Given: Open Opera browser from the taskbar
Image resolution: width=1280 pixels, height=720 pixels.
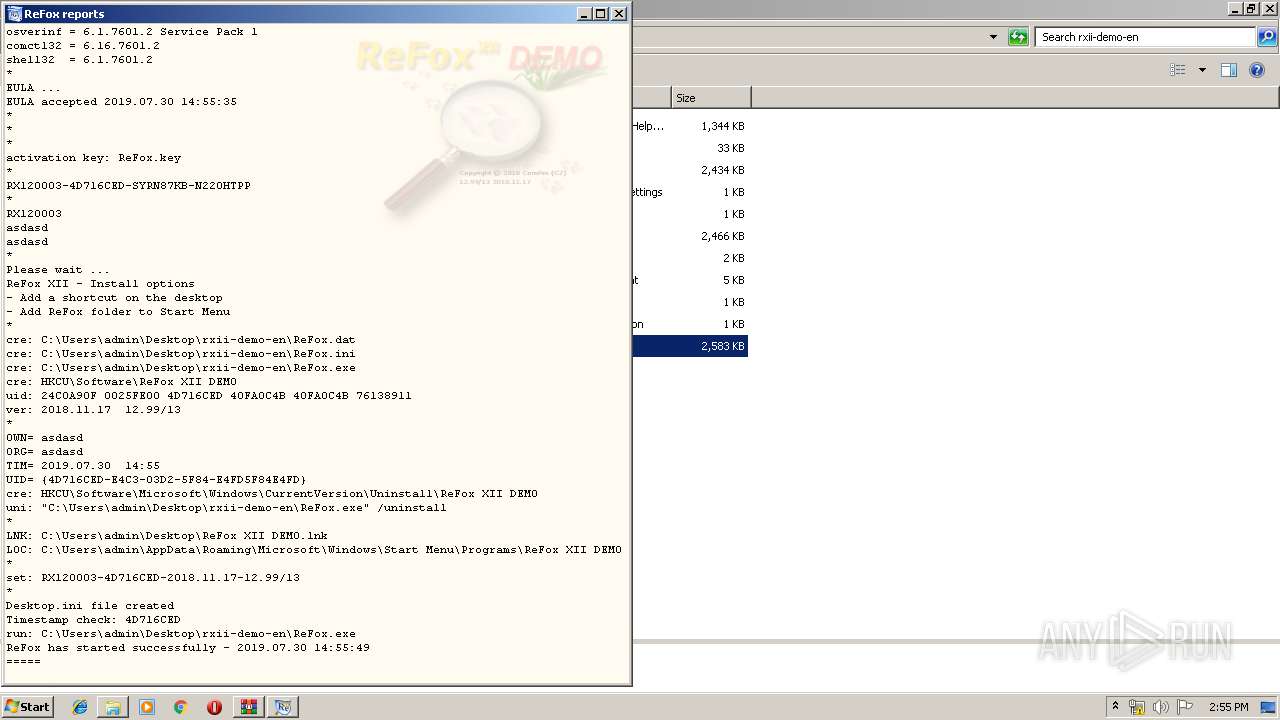Looking at the screenshot, I should pyautogui.click(x=214, y=707).
